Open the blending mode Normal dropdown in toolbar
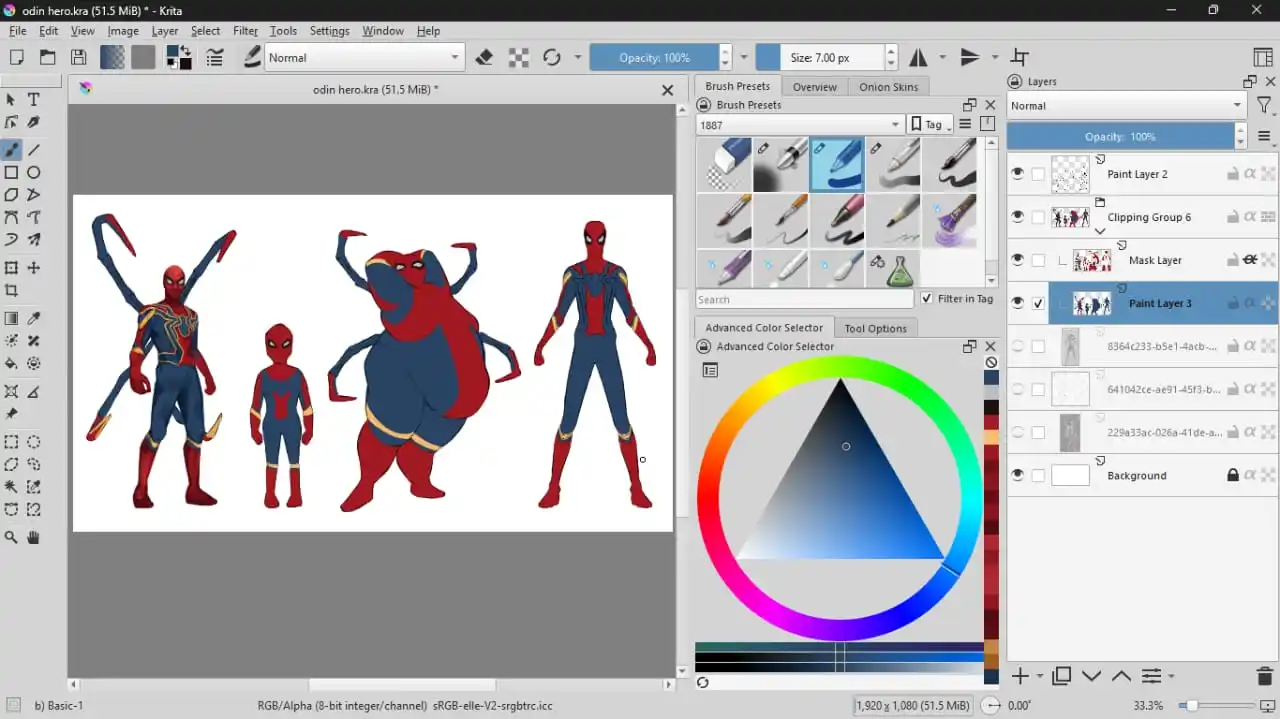This screenshot has height=719, width=1280. (365, 57)
